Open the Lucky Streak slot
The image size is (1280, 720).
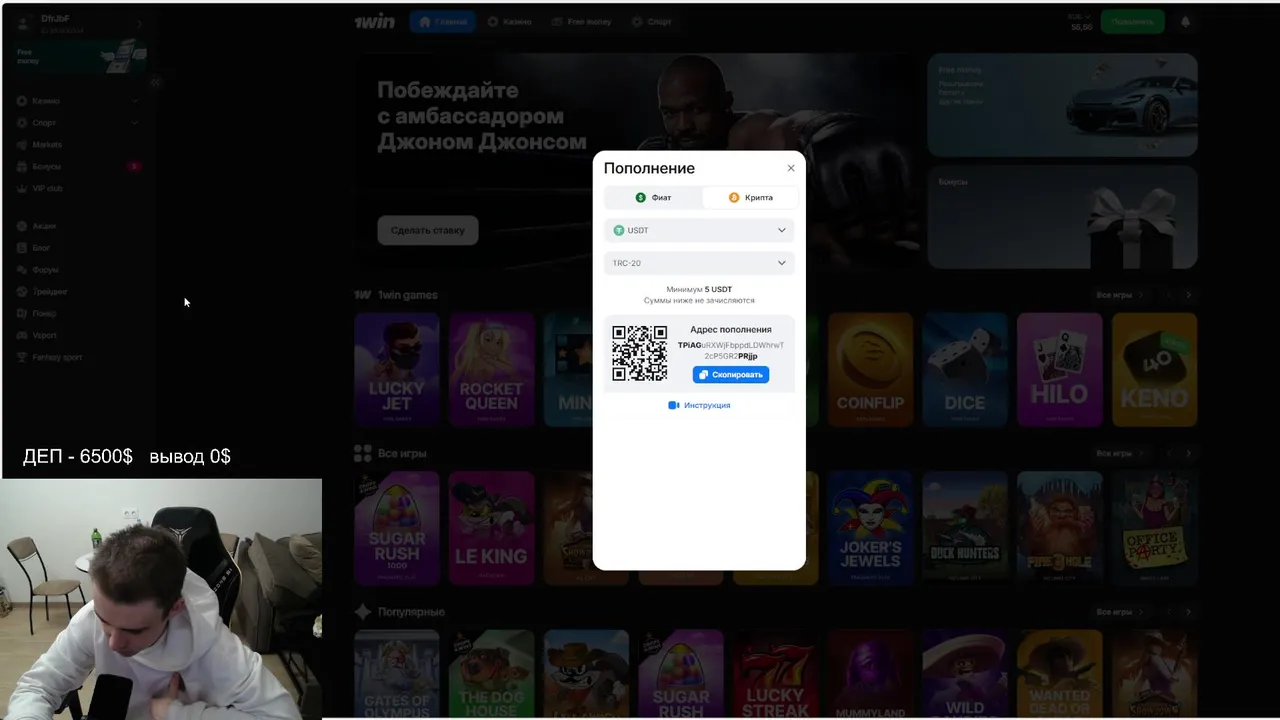[775, 675]
